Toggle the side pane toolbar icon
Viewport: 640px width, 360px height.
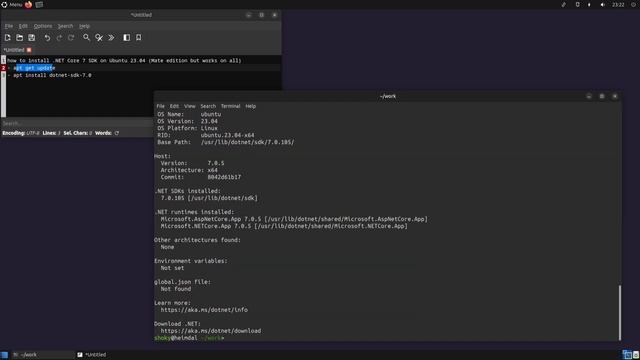tap(127, 38)
